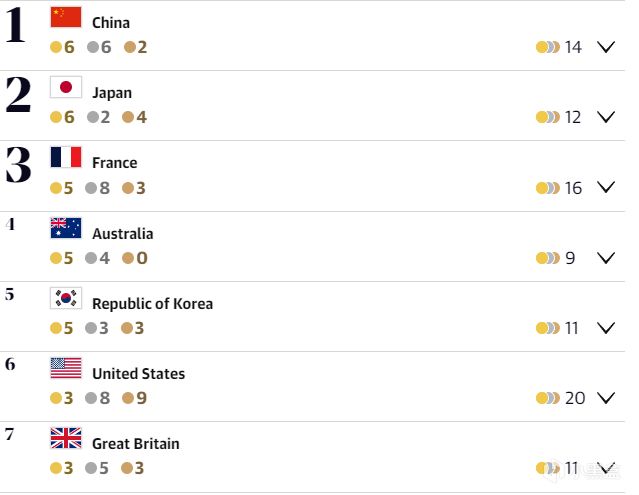The width and height of the screenshot is (639, 495).
Task: Click the Japan flag icon
Action: coord(66,87)
